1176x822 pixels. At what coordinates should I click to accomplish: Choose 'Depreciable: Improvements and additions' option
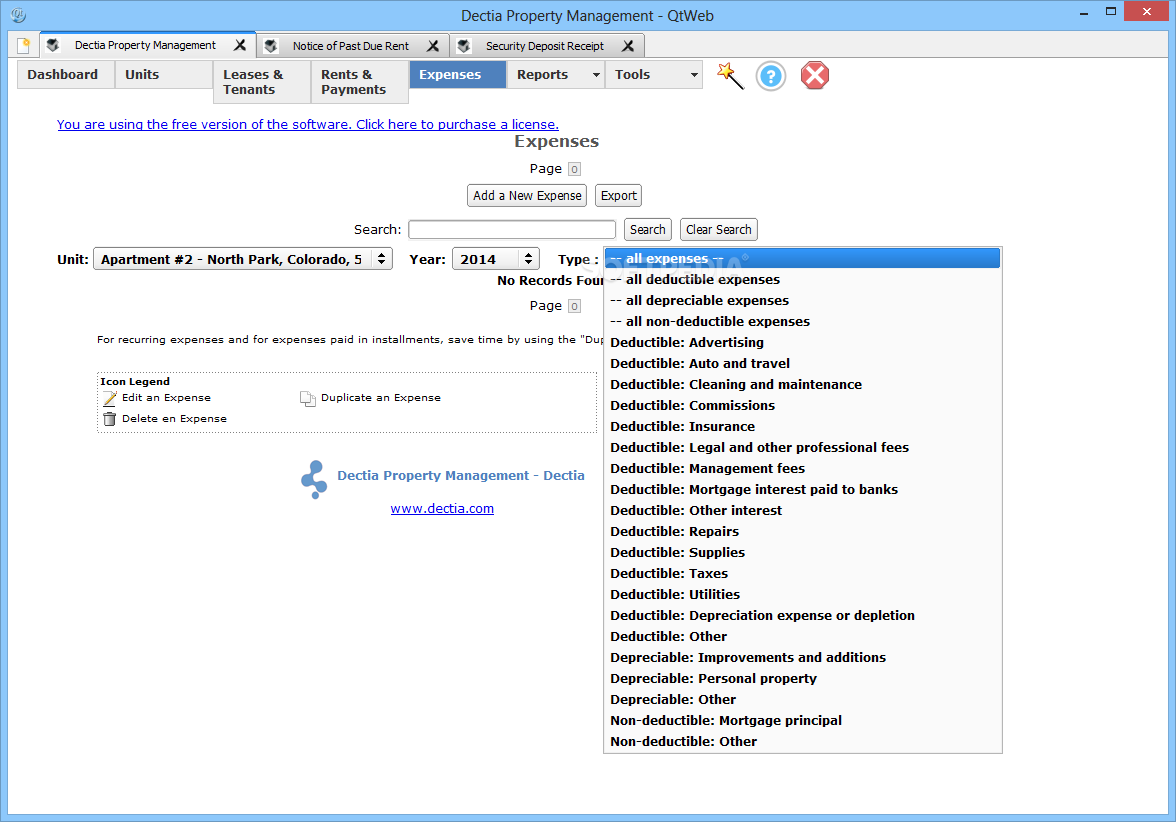coord(802,657)
